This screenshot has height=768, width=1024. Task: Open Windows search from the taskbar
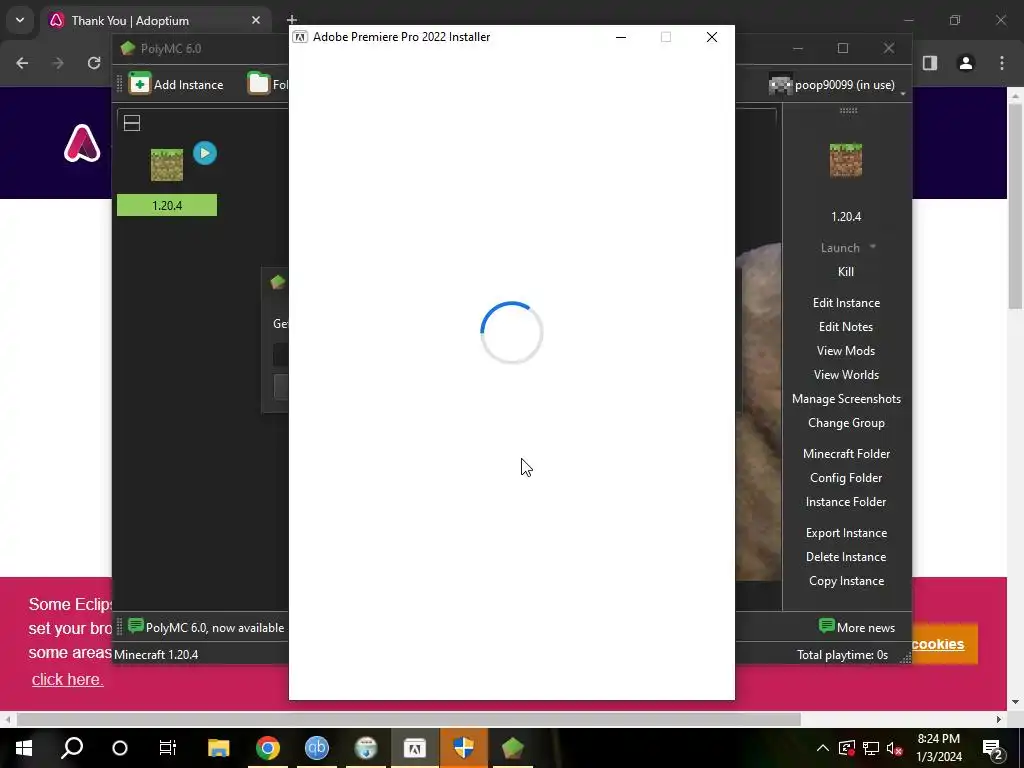coord(72,748)
